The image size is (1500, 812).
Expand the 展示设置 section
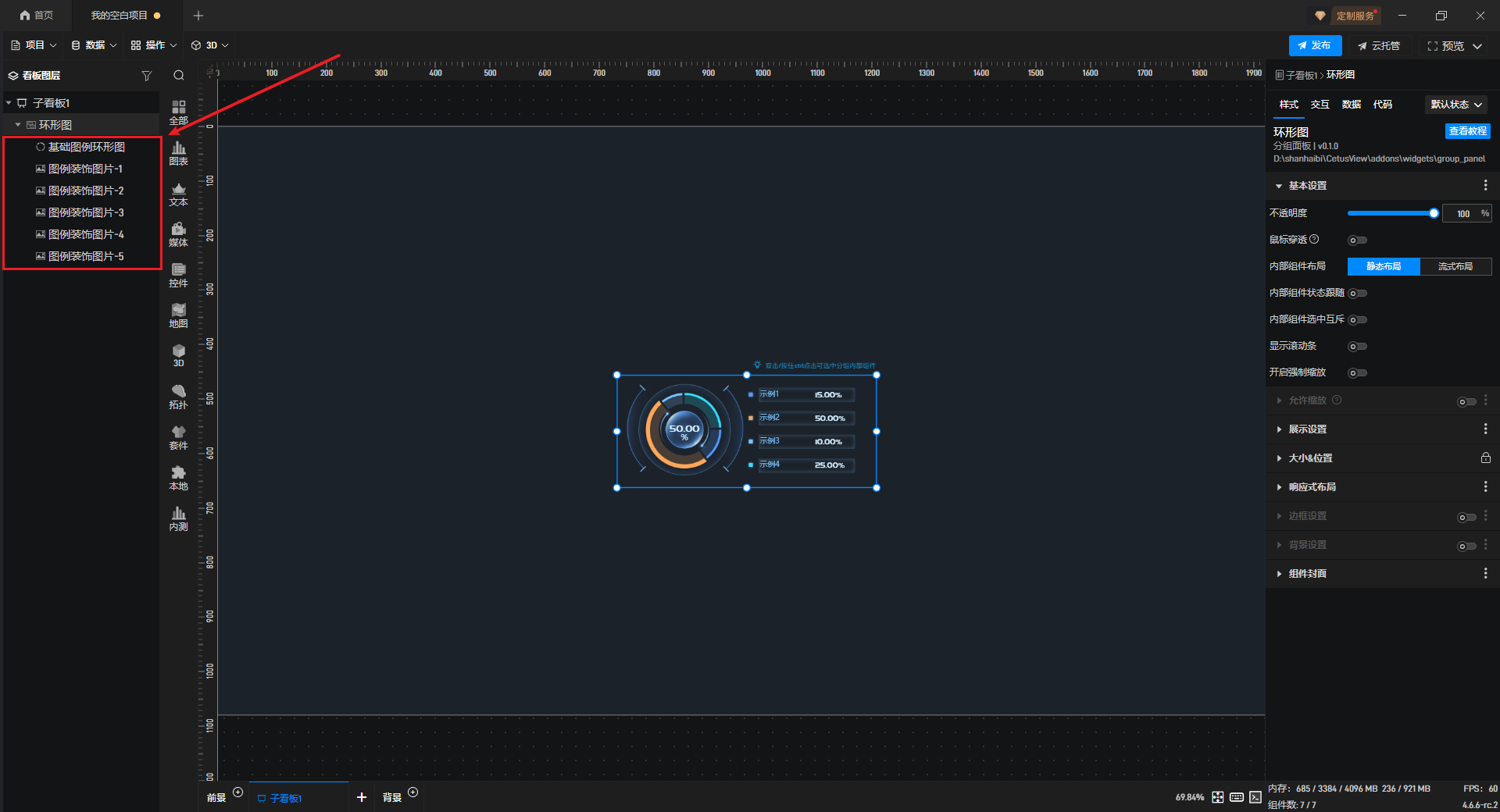pos(1279,429)
